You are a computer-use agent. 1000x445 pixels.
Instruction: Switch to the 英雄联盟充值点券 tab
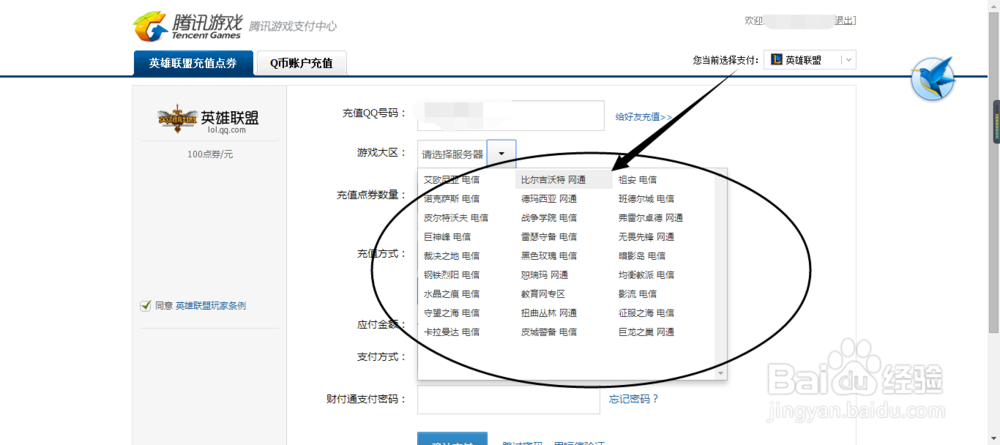(x=193, y=63)
